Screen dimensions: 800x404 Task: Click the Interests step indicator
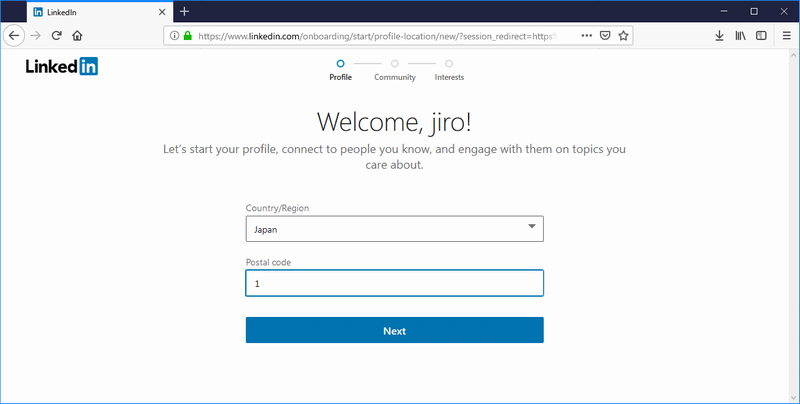point(449,70)
